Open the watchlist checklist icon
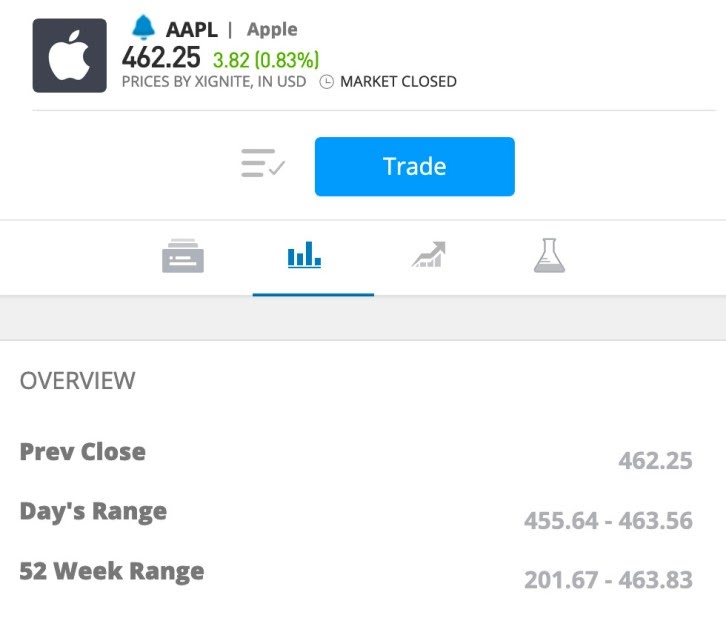The height and width of the screenshot is (618, 726). (x=263, y=163)
